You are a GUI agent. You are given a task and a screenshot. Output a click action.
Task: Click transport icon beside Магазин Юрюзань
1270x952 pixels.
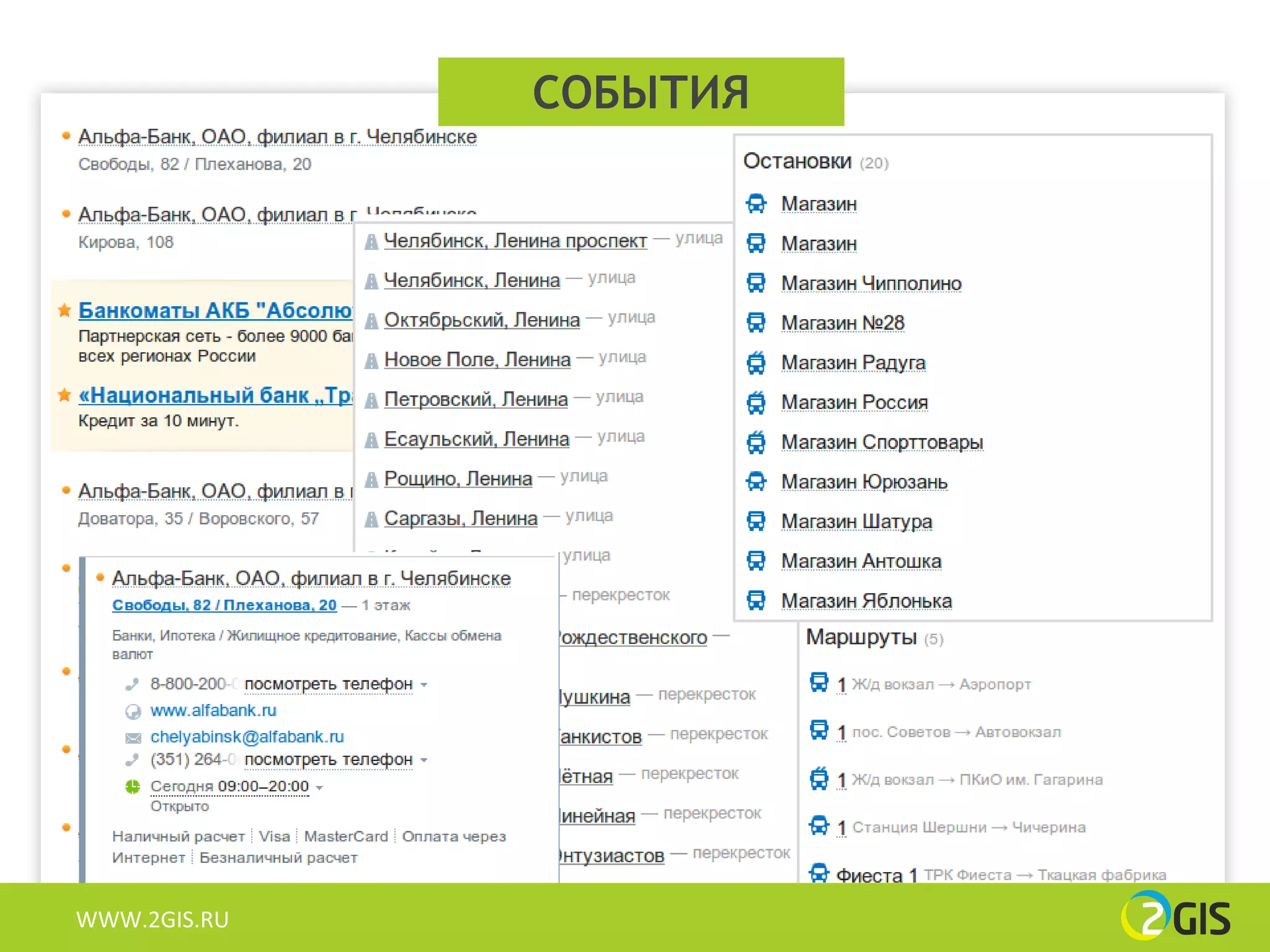[x=756, y=481]
